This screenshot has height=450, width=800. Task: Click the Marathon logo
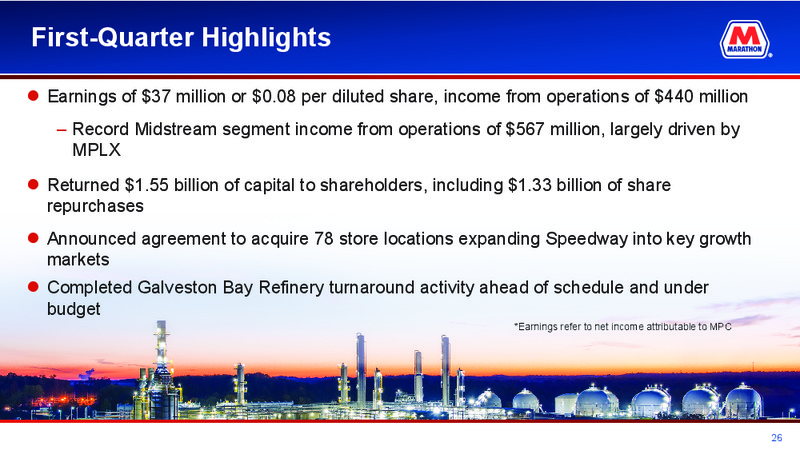tap(745, 39)
